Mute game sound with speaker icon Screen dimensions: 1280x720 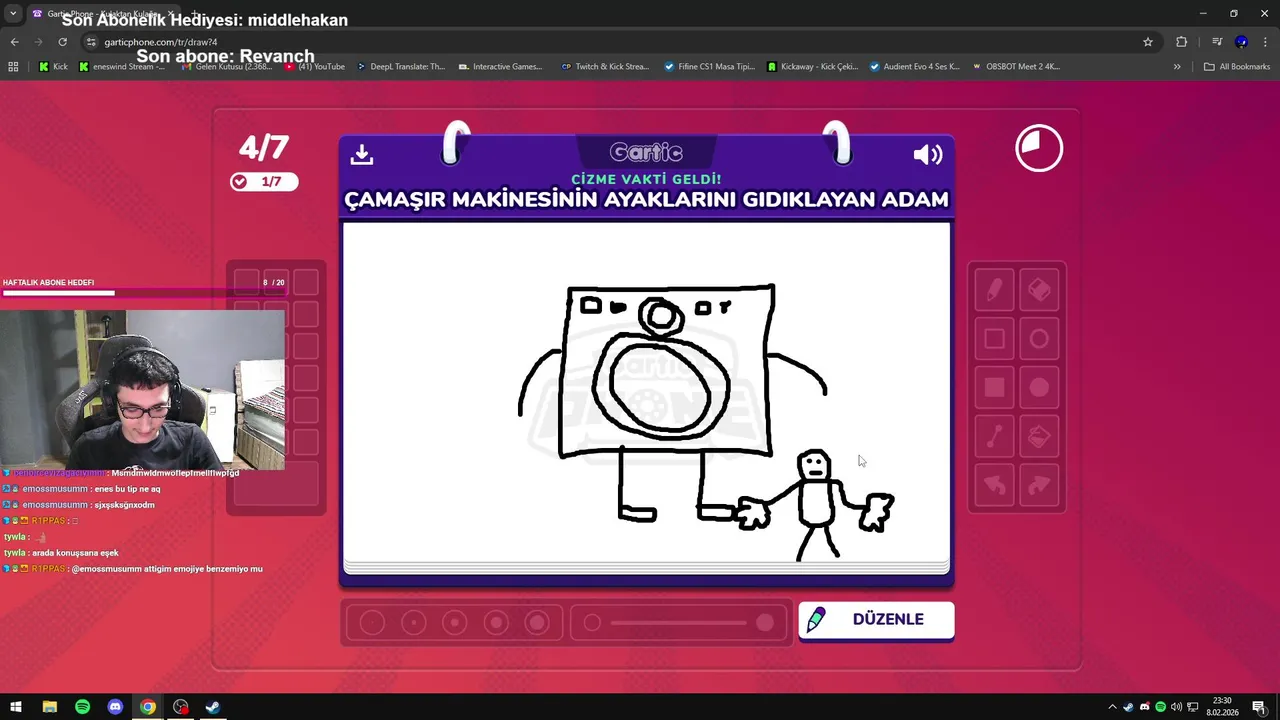tap(928, 154)
